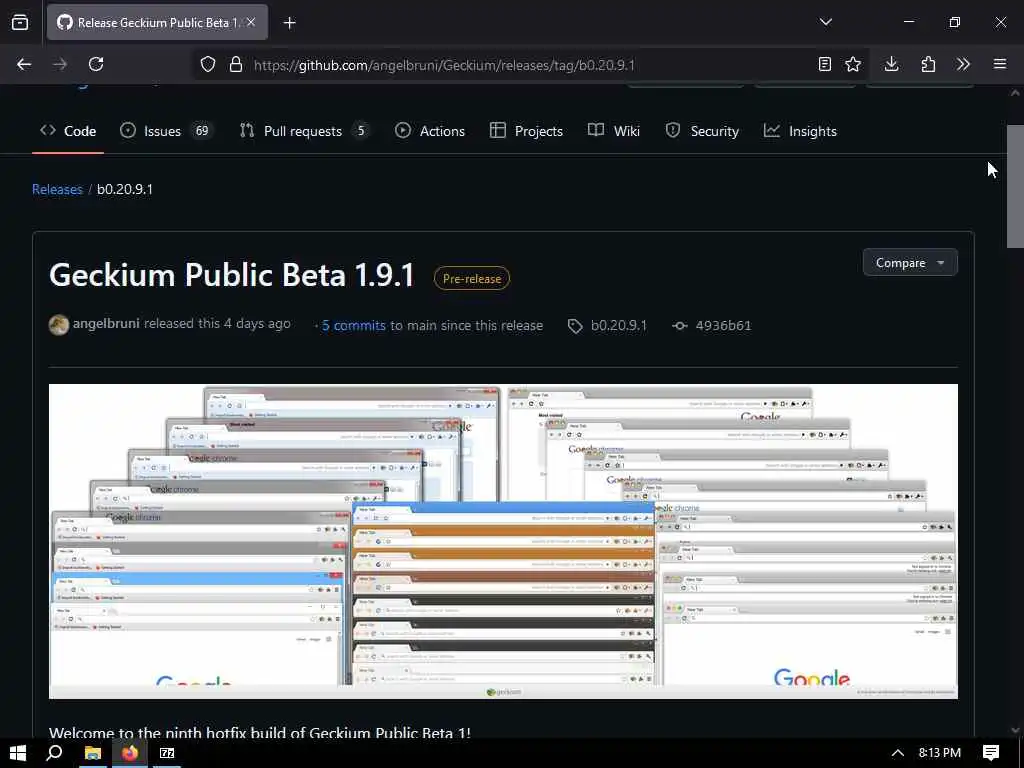Click the browser forward arrow
This screenshot has height=768, width=1024.
(x=59, y=64)
